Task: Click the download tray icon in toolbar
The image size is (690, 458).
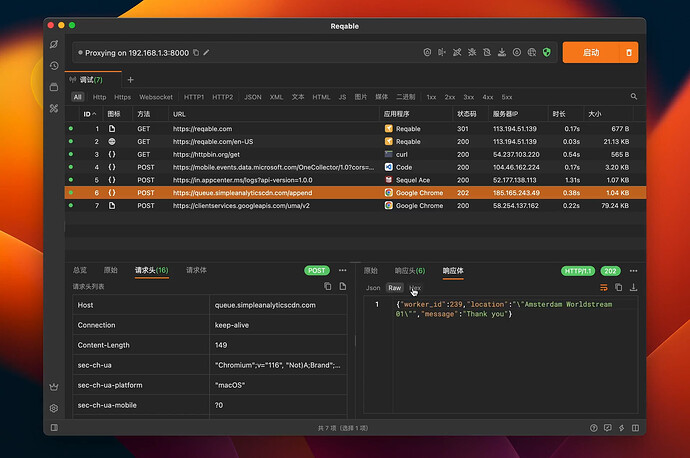Action: (x=502, y=52)
